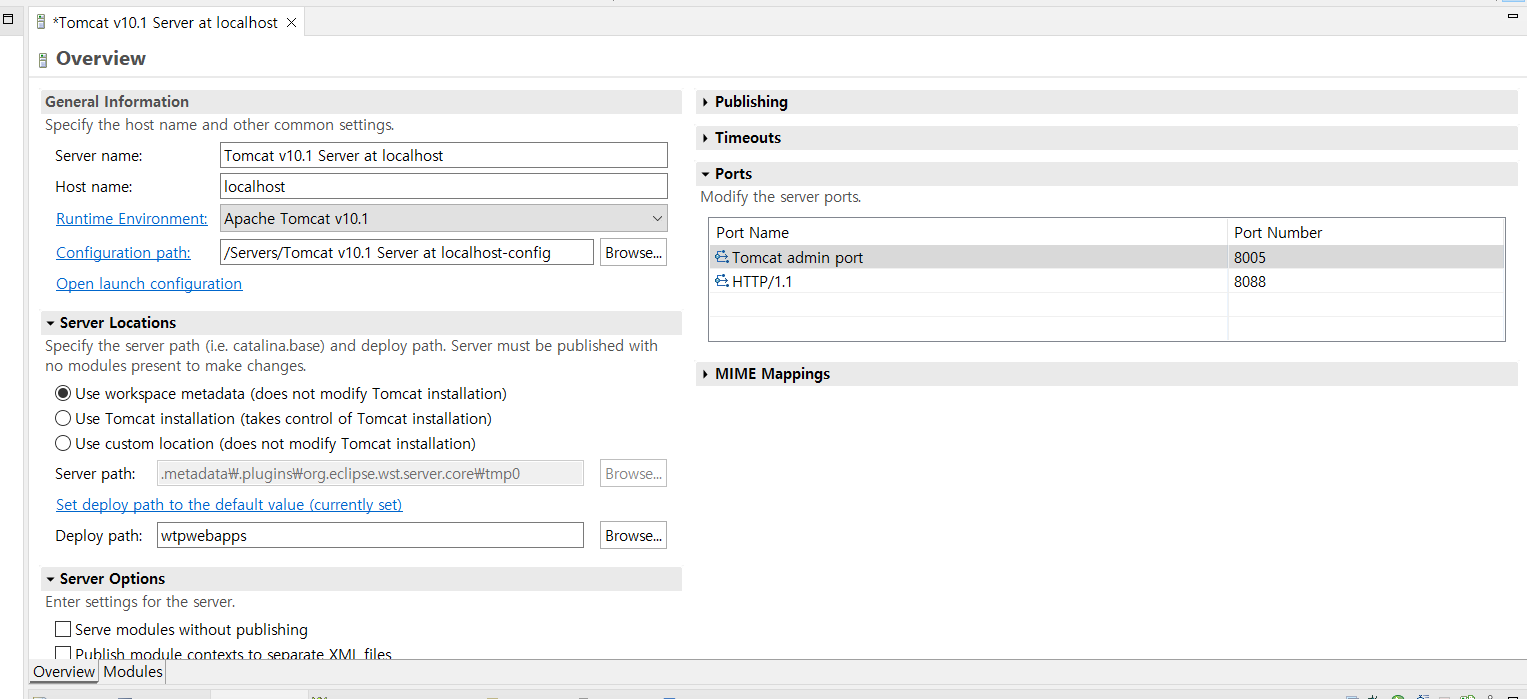Click the HTTP/1.1 port row icon

[722, 281]
